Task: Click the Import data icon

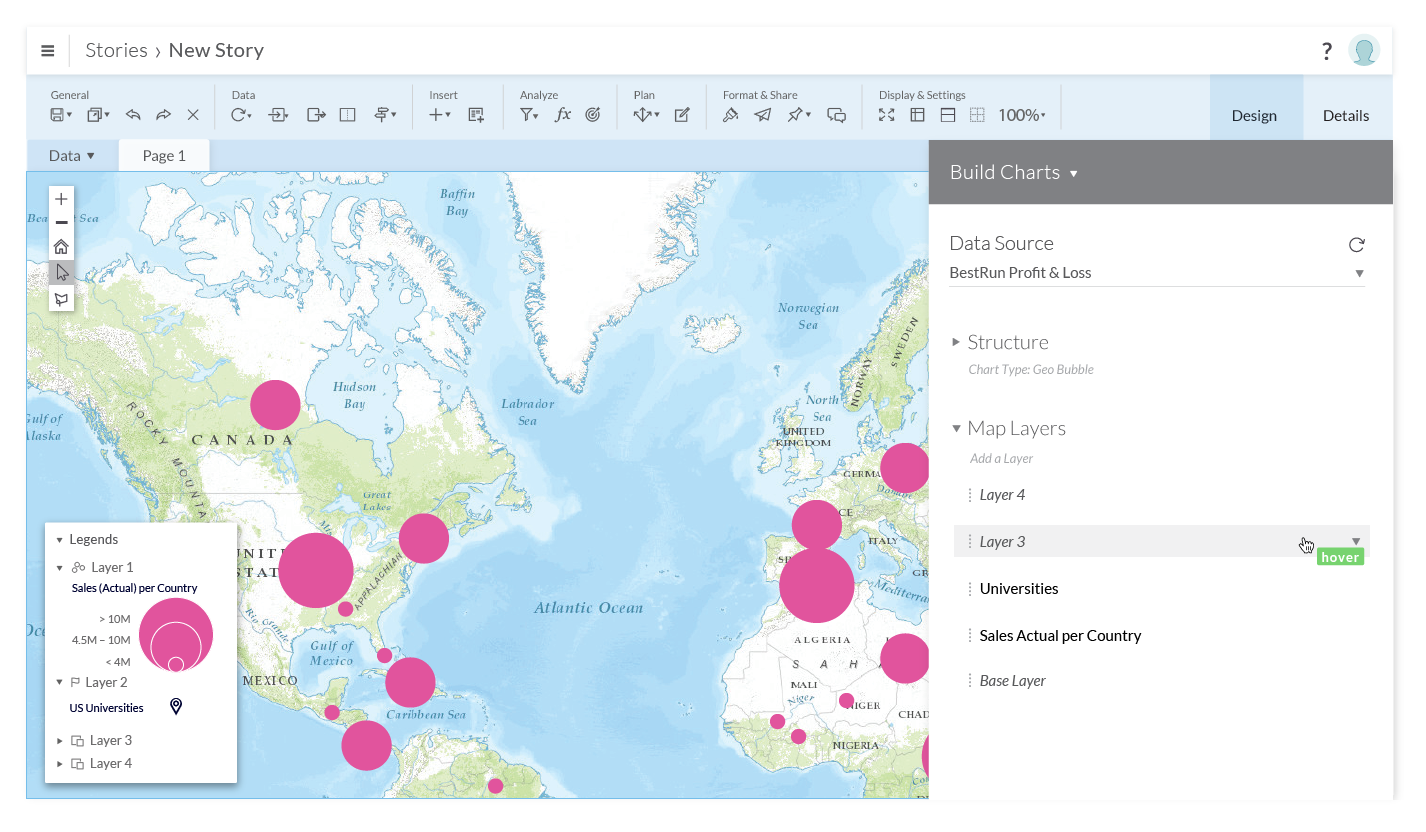Action: (x=277, y=115)
